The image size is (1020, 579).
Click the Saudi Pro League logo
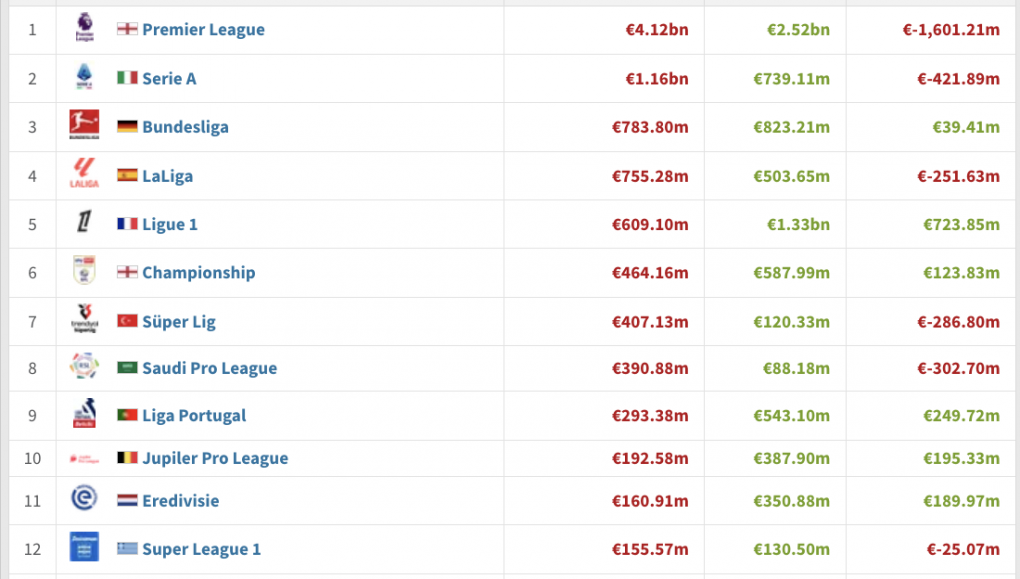85,366
